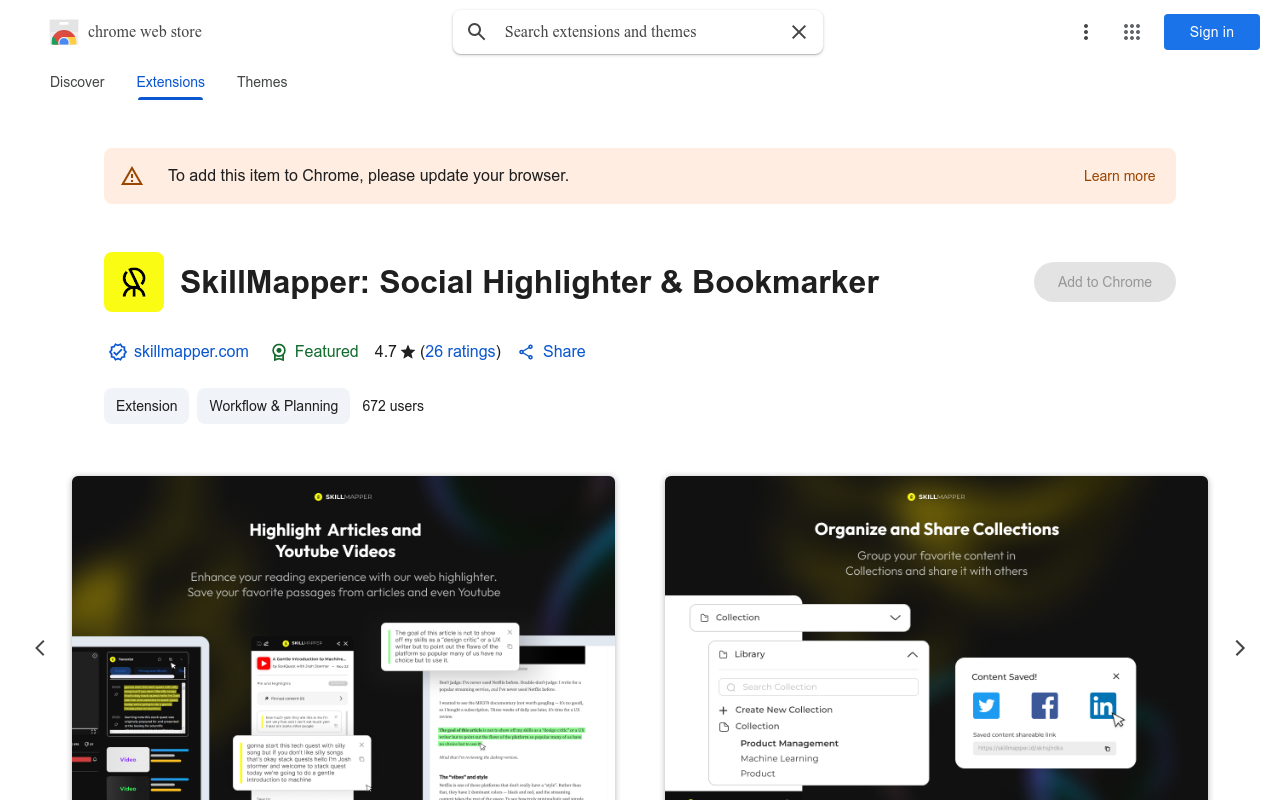Click the search magnifier icon
Image resolution: width=1280 pixels, height=800 pixels.
[x=477, y=32]
